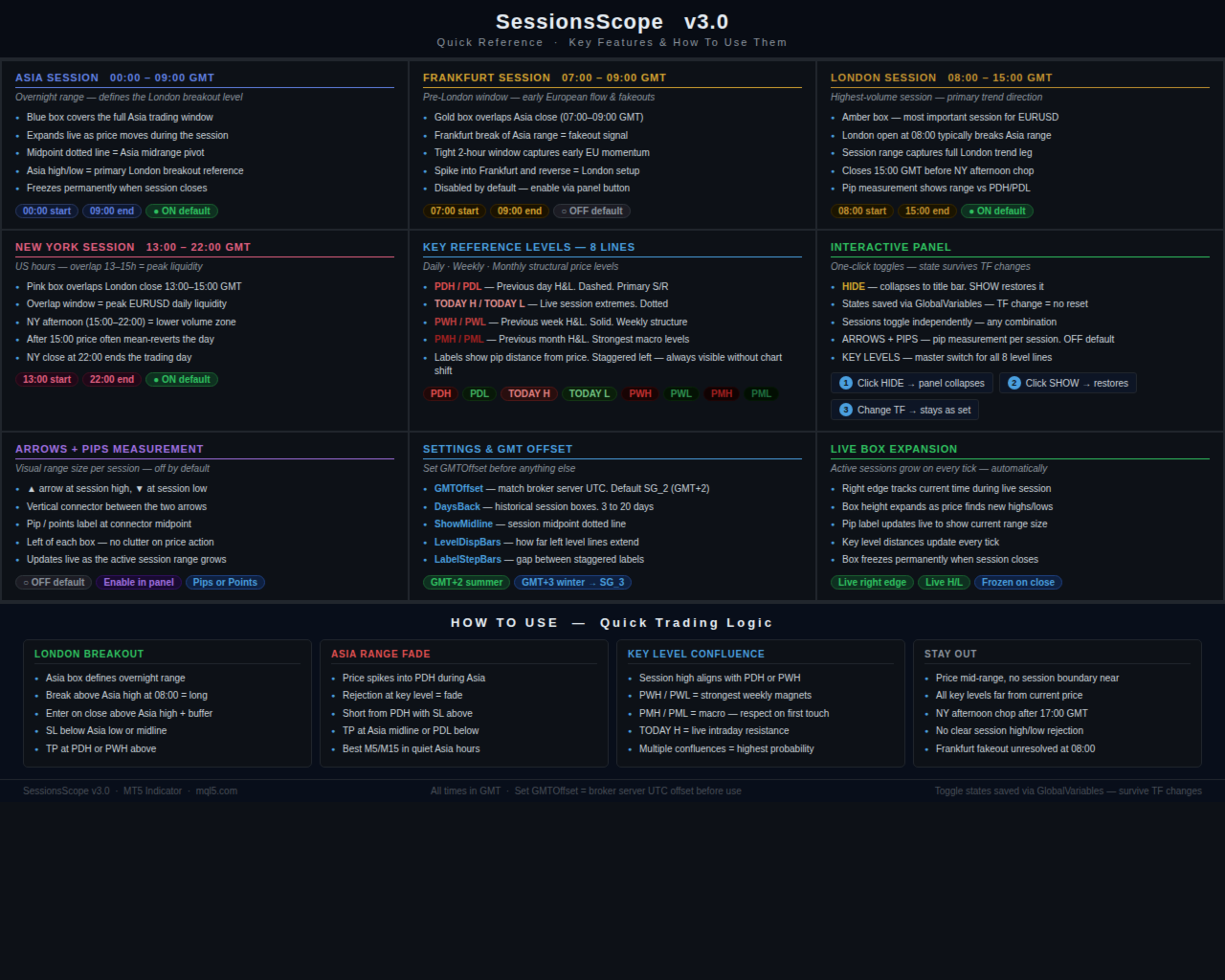
Task: Select the PWH level tag
Action: 640,393
